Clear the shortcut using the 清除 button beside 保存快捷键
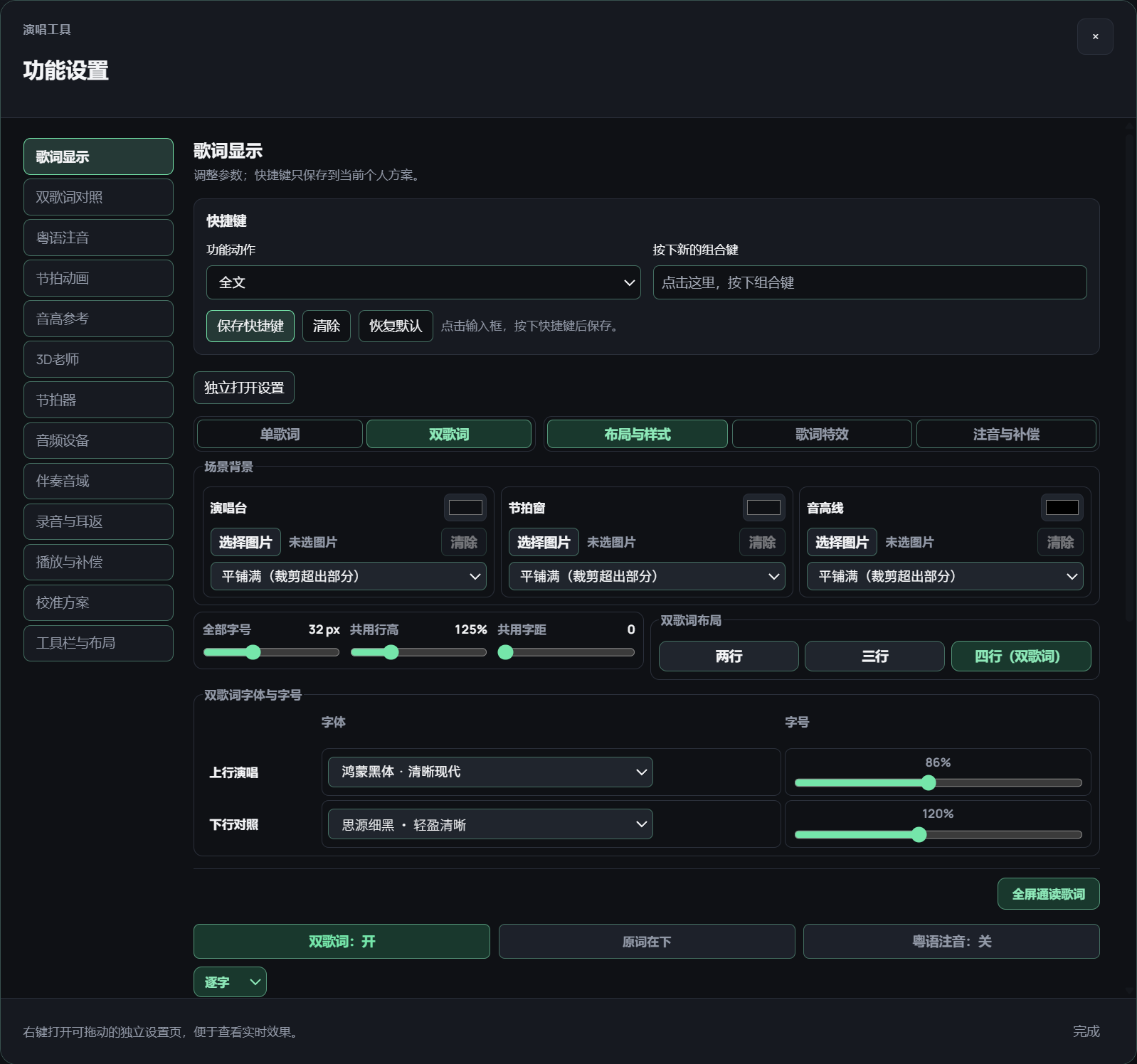The width and height of the screenshot is (1137, 1064). [327, 326]
